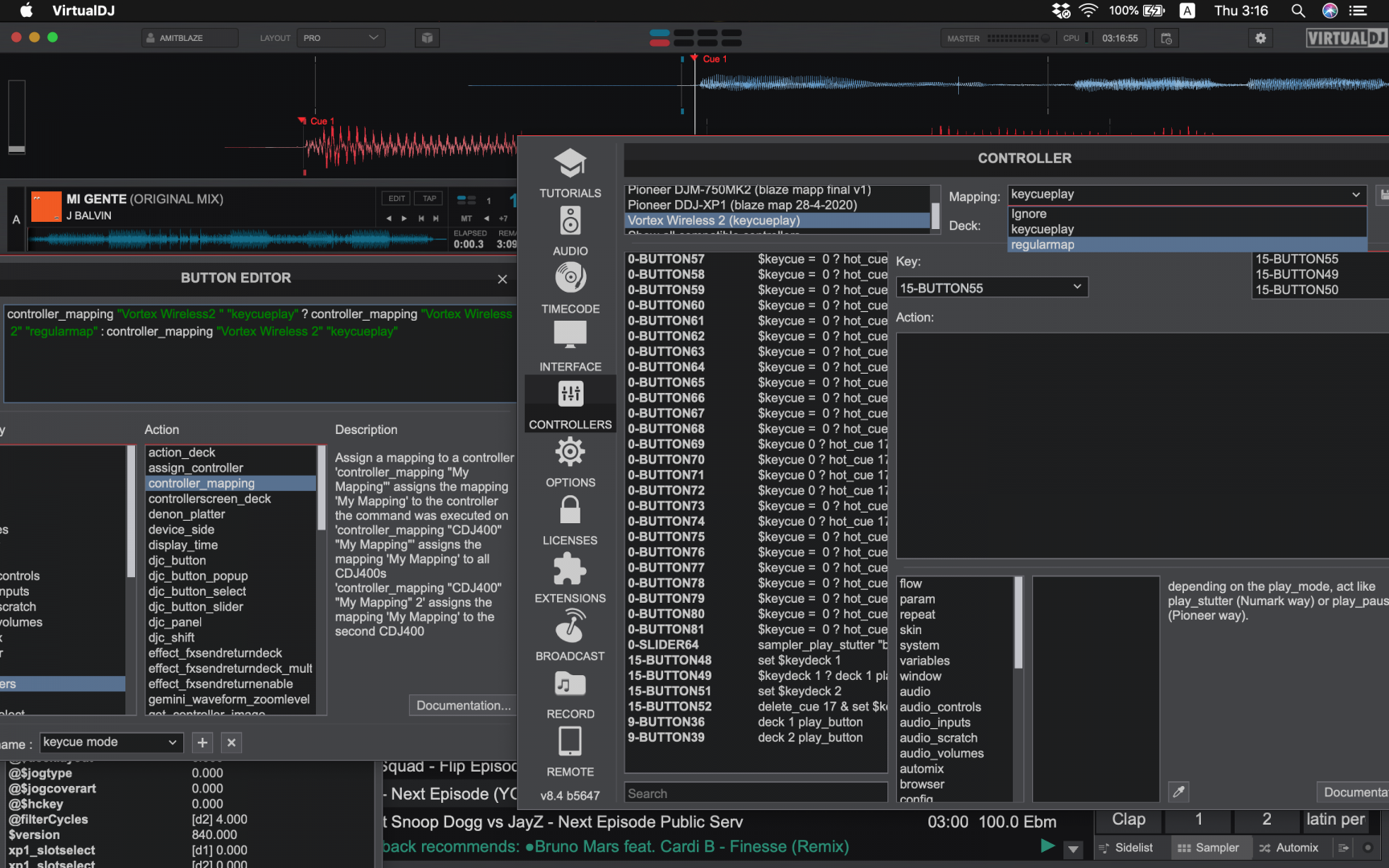This screenshot has height=868, width=1389.
Task: Open the Tutorials settings section
Action: pyautogui.click(x=570, y=172)
